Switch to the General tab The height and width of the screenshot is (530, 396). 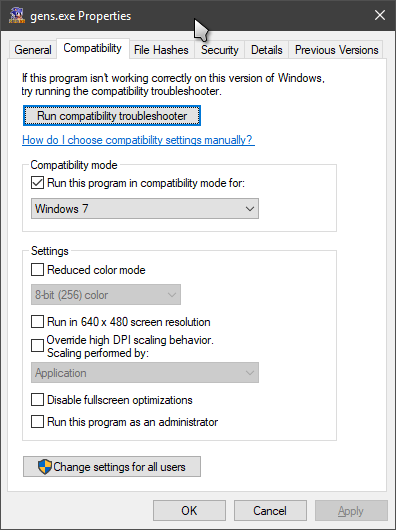pyautogui.click(x=33, y=50)
